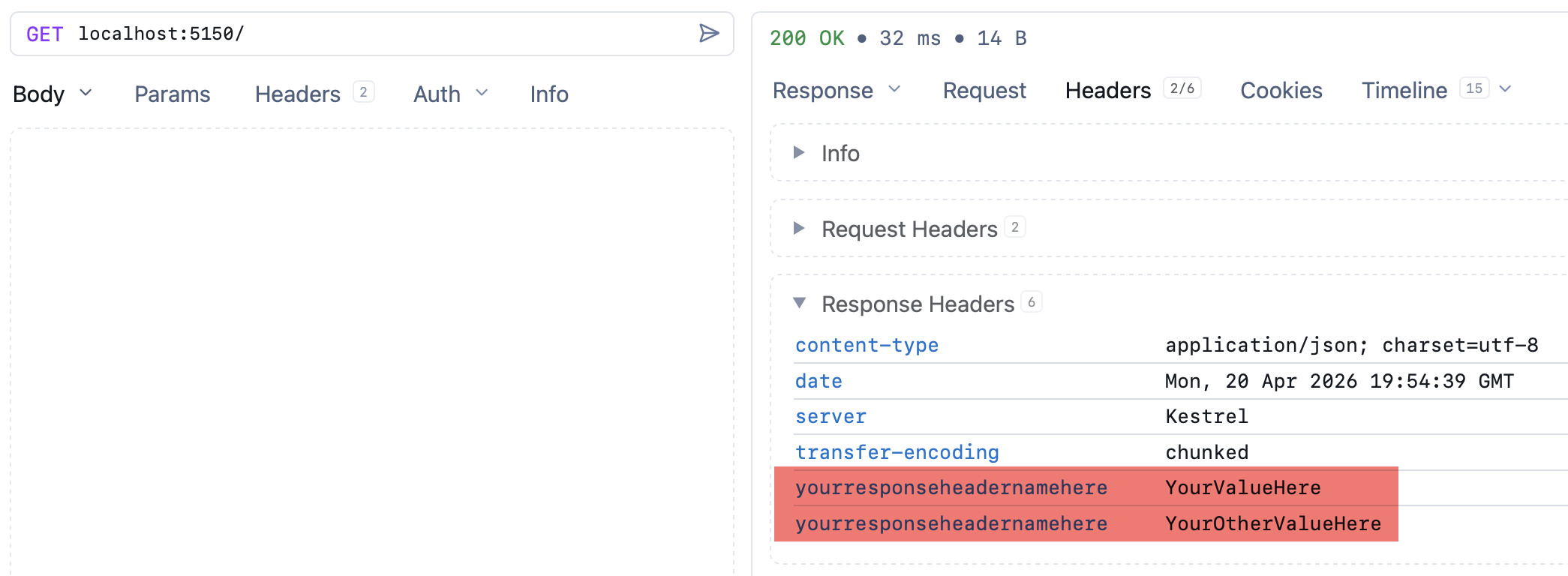Viewport: 1568px width, 576px height.
Task: Open the Cookies tab
Action: tap(1281, 90)
